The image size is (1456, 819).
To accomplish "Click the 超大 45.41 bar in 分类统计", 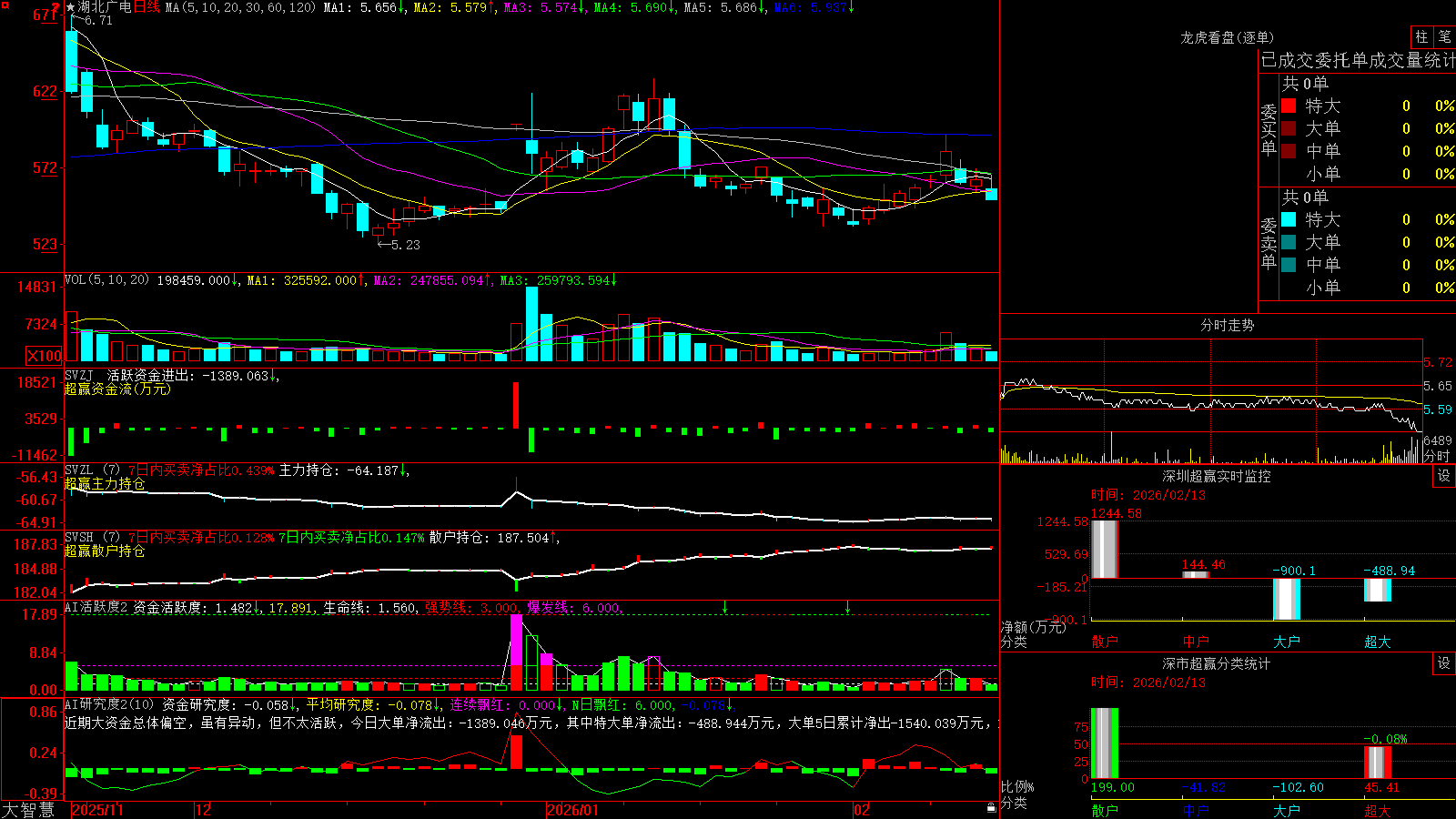I will [1377, 763].
